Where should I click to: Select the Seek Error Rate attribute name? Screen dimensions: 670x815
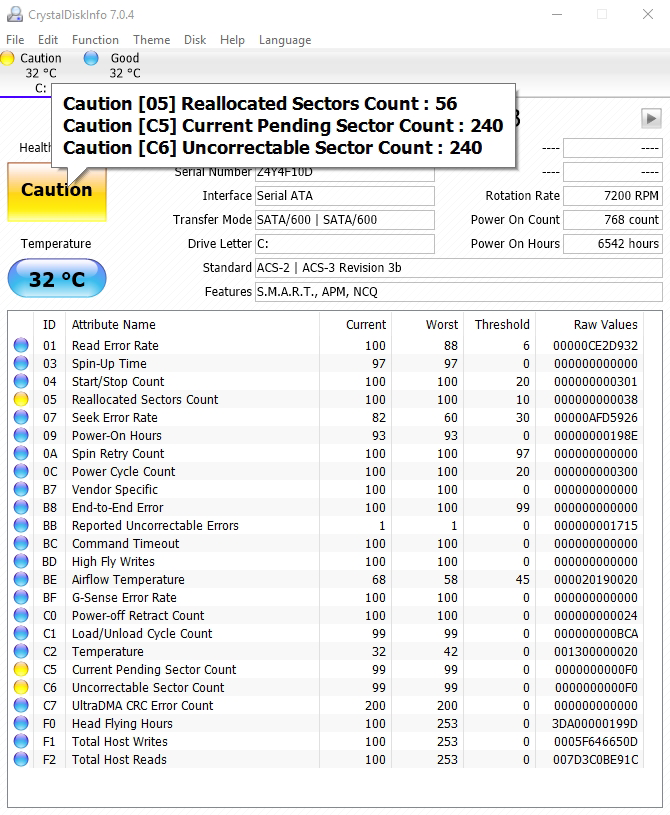click(114, 417)
